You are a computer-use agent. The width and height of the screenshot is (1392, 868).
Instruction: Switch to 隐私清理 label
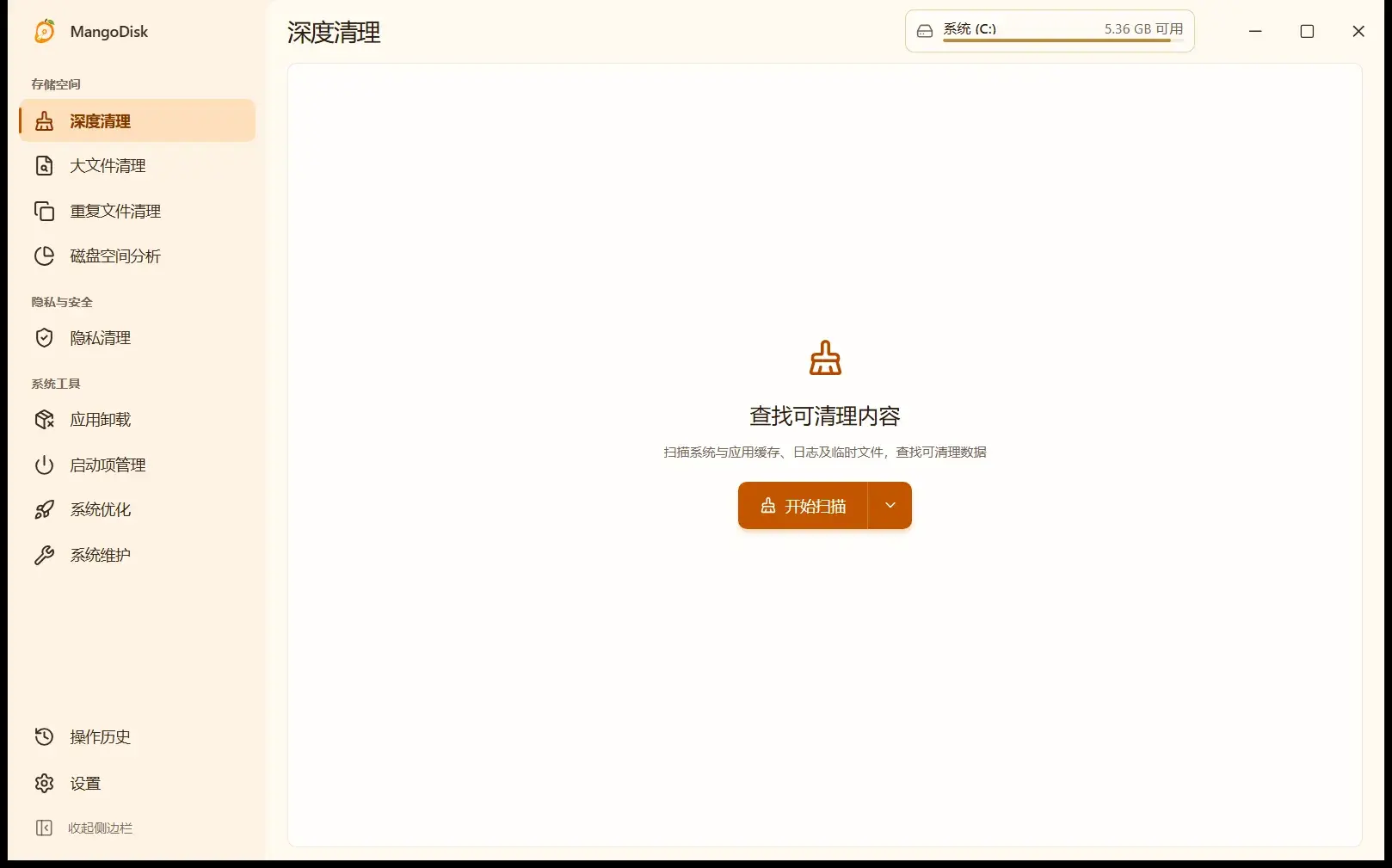(x=100, y=338)
